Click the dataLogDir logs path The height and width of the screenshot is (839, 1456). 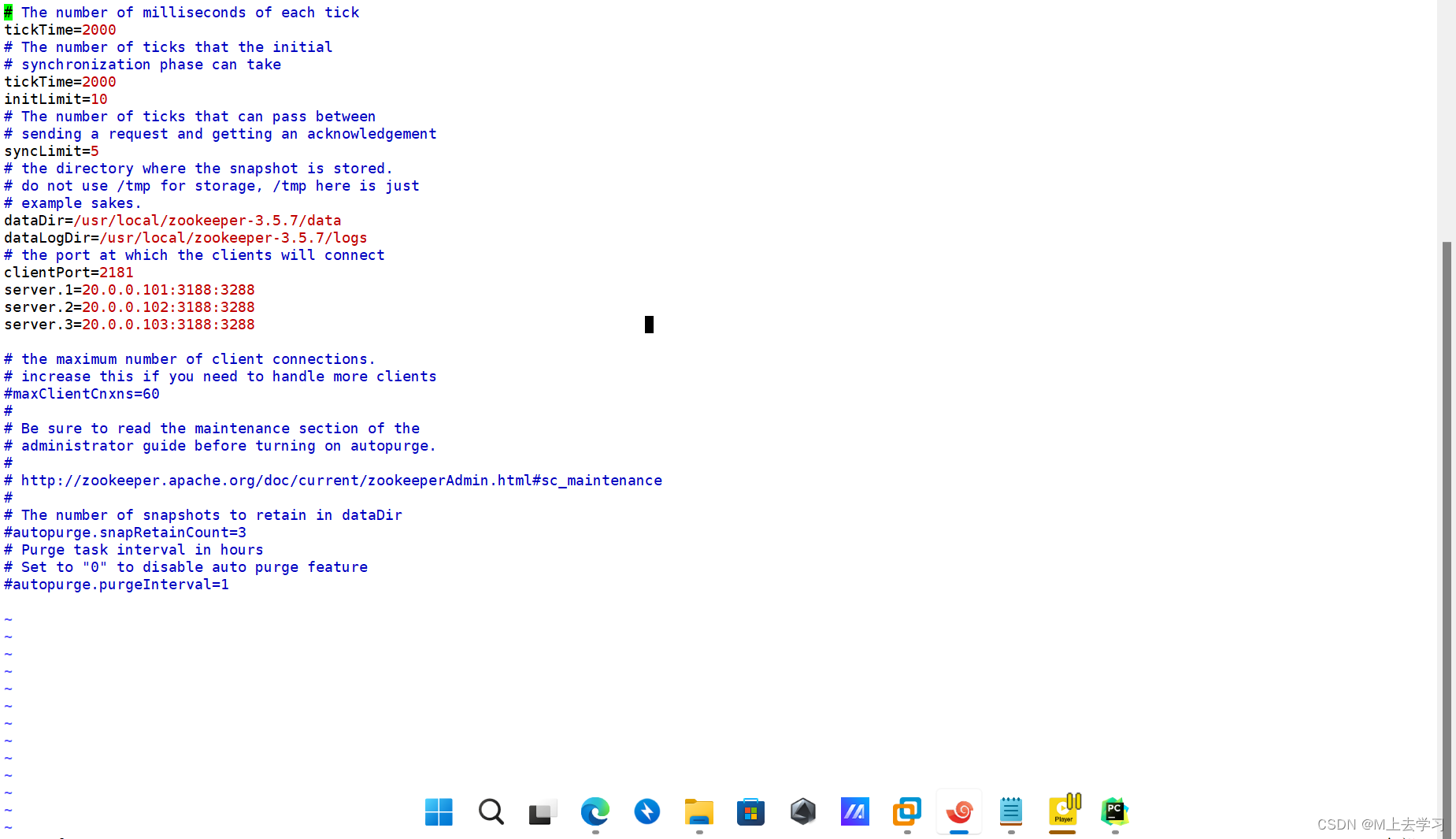(x=233, y=238)
